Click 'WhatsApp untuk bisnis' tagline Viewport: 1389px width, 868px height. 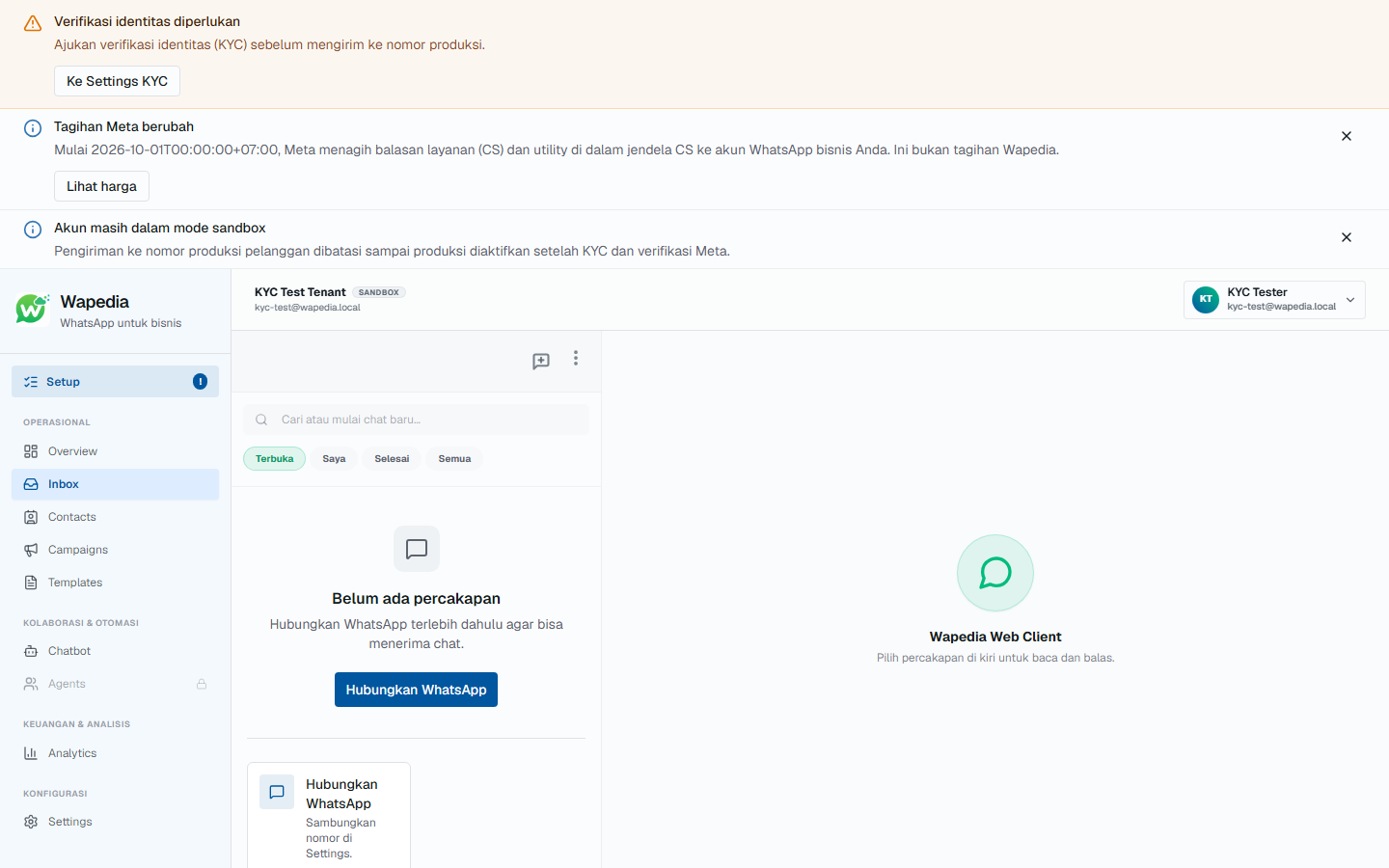click(x=121, y=323)
